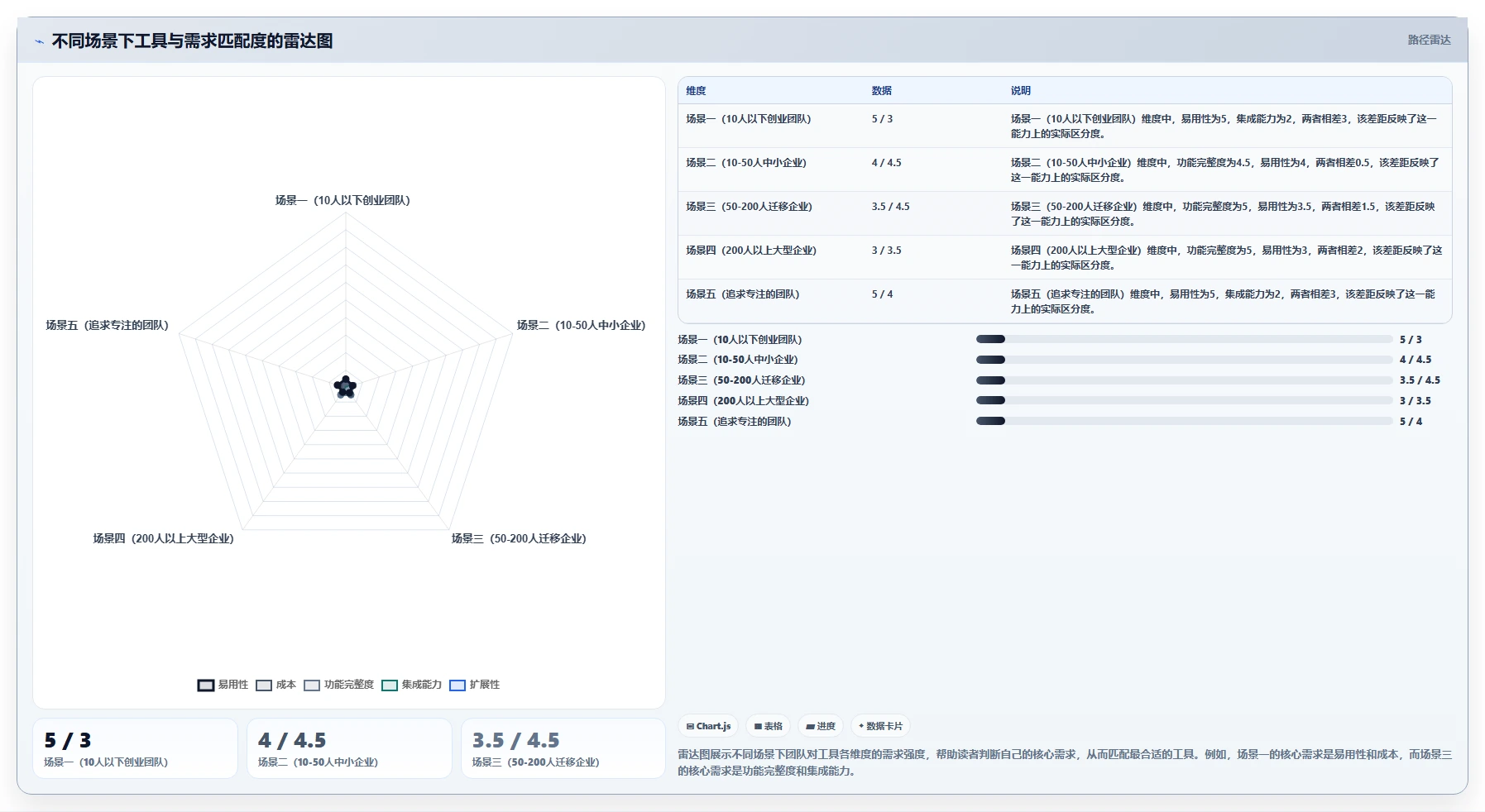The height and width of the screenshot is (812, 1485).
Task: Toggle the 扩展性 legend item
Action: pos(474,685)
